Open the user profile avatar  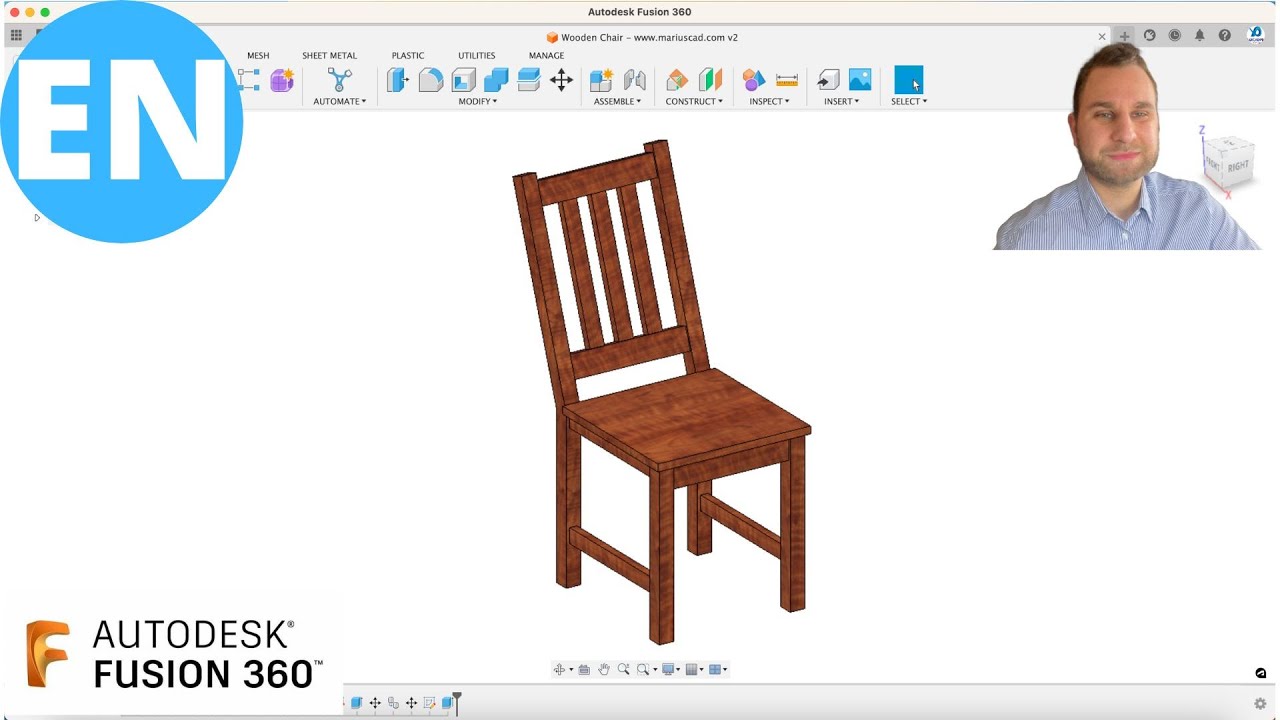coord(1256,35)
